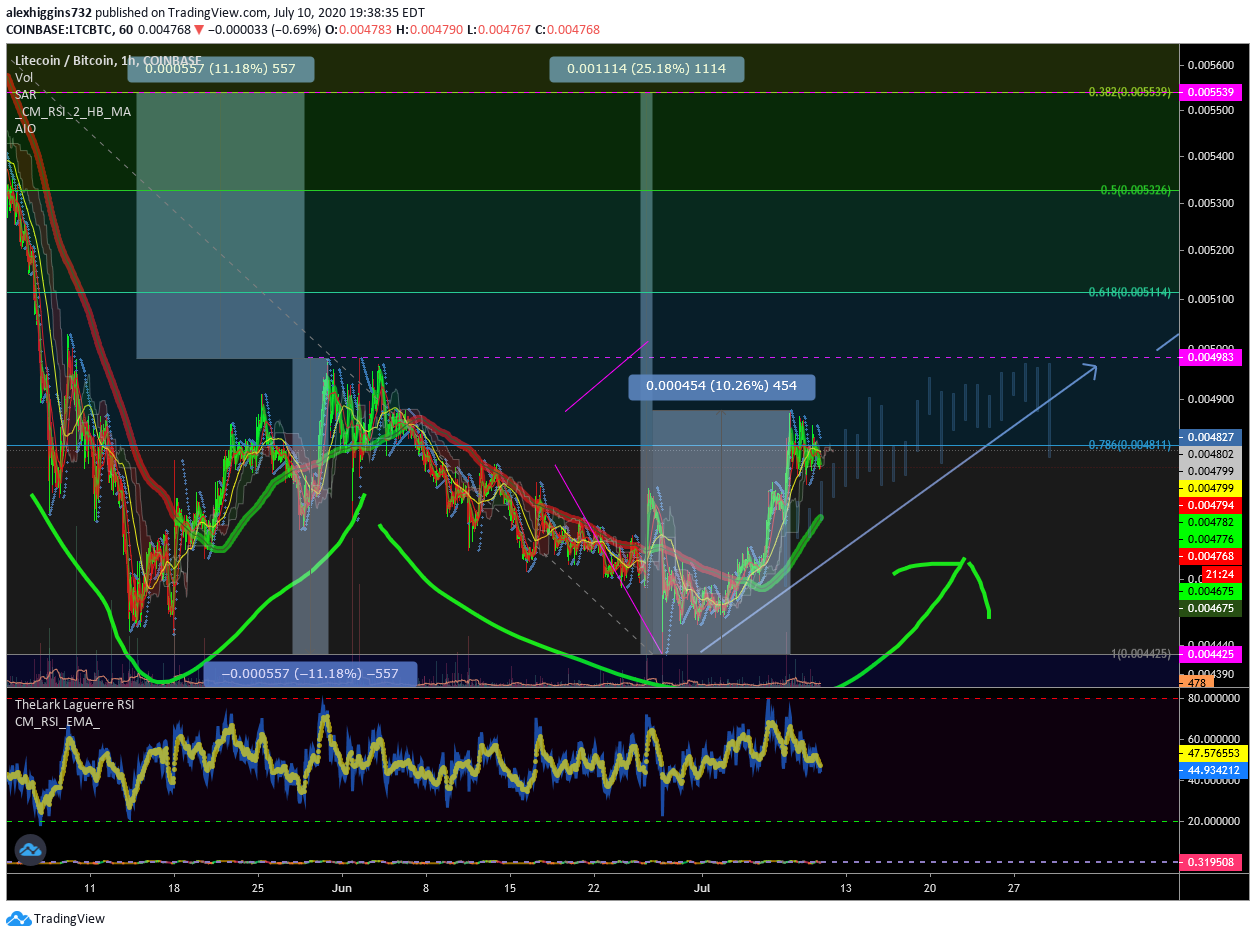Click the 0.5(0.005326) Fibonacci level label
Viewport: 1256px width, 937px height.
pos(1138,190)
